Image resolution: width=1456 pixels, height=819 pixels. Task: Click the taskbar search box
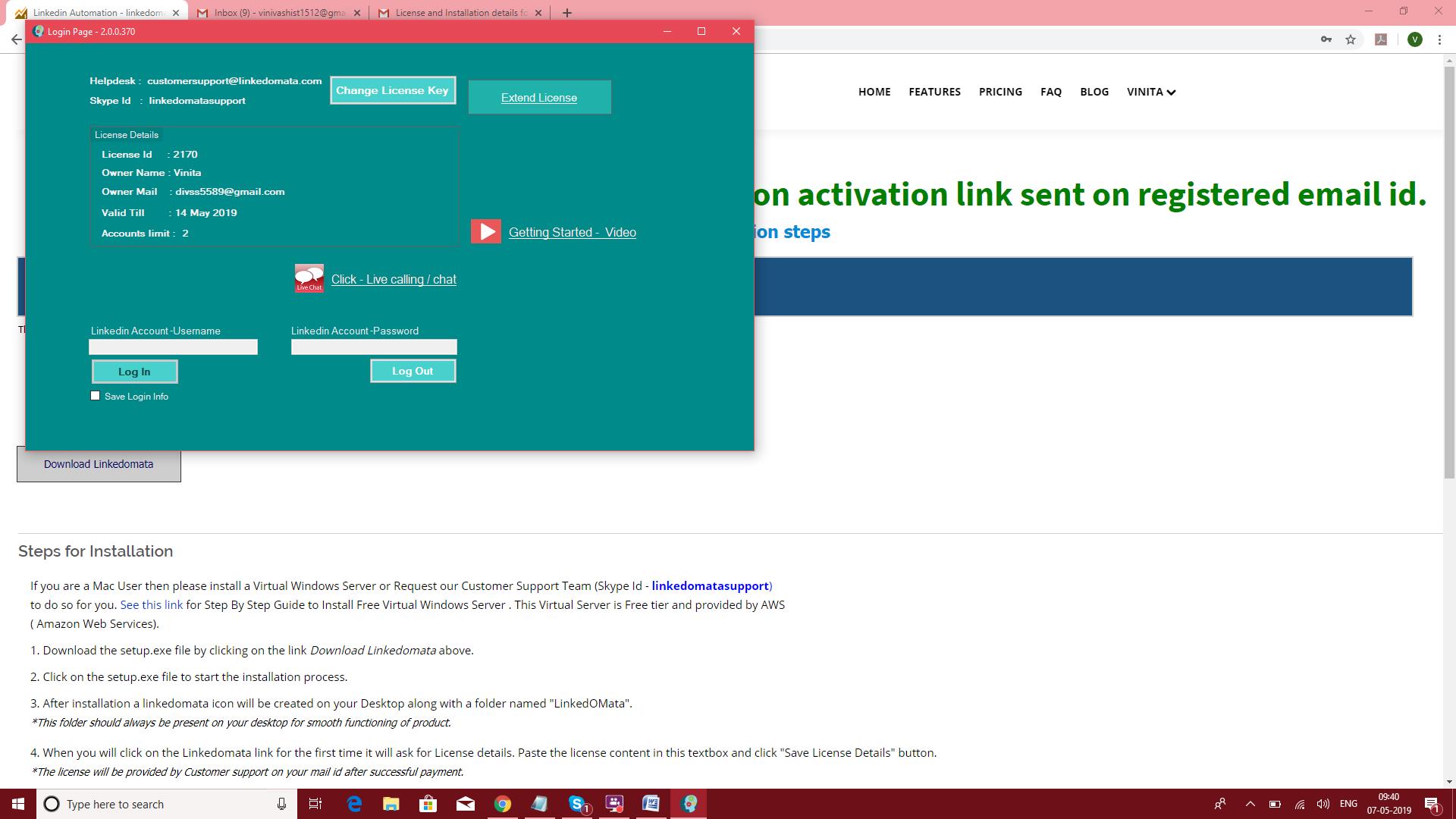tap(167, 804)
